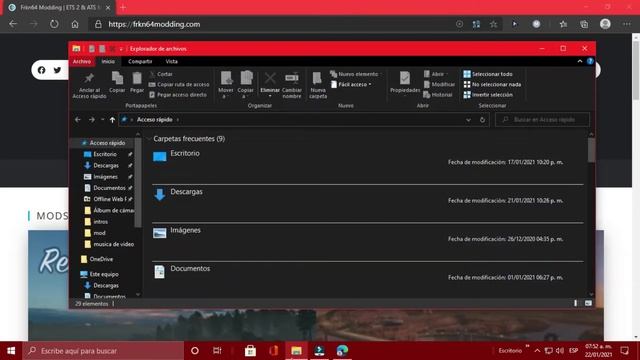Create a Nueva carpeta
640x360 pixels.
tap(318, 84)
